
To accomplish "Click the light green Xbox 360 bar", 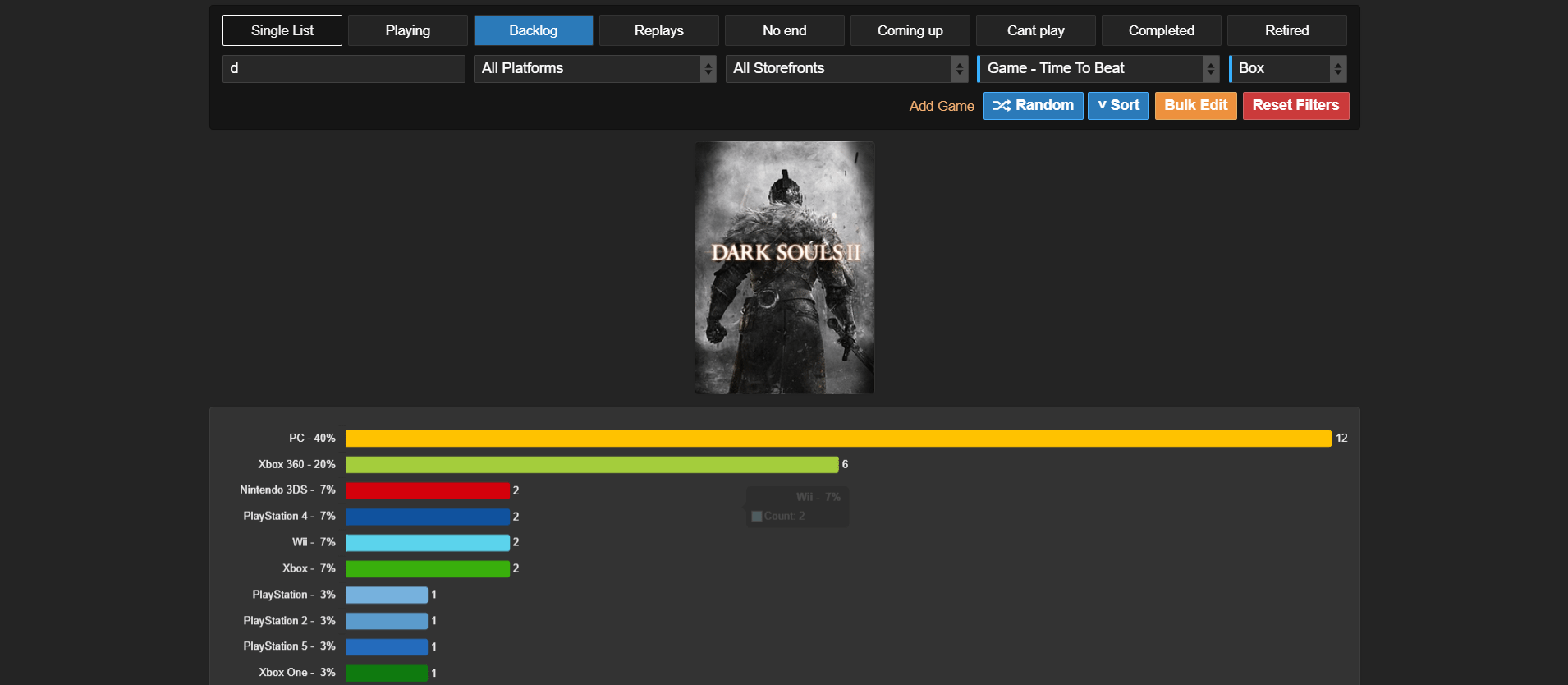I will click(x=591, y=465).
